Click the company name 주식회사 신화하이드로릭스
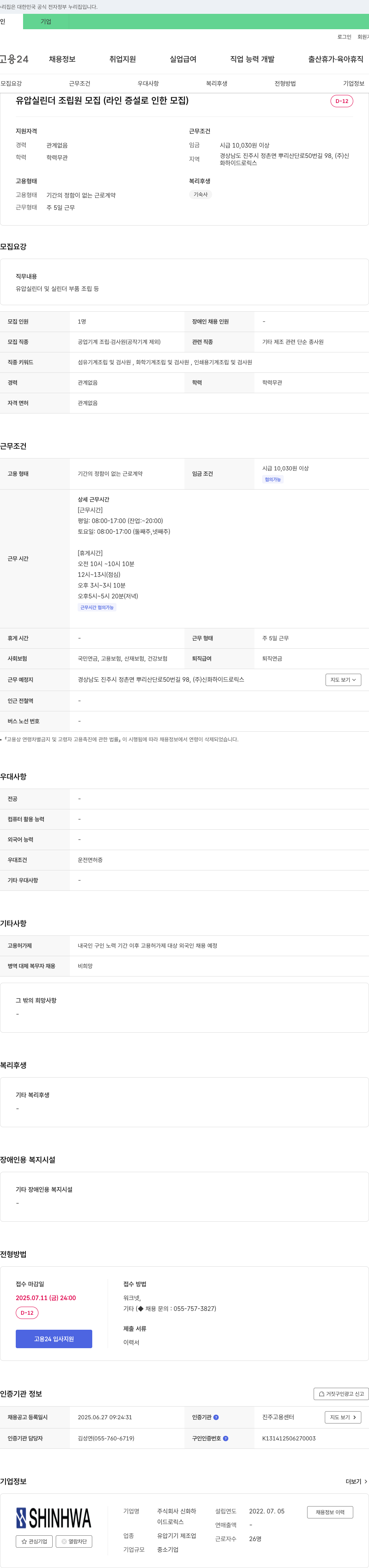Image resolution: width=369 pixels, height=1568 pixels. click(x=176, y=1516)
